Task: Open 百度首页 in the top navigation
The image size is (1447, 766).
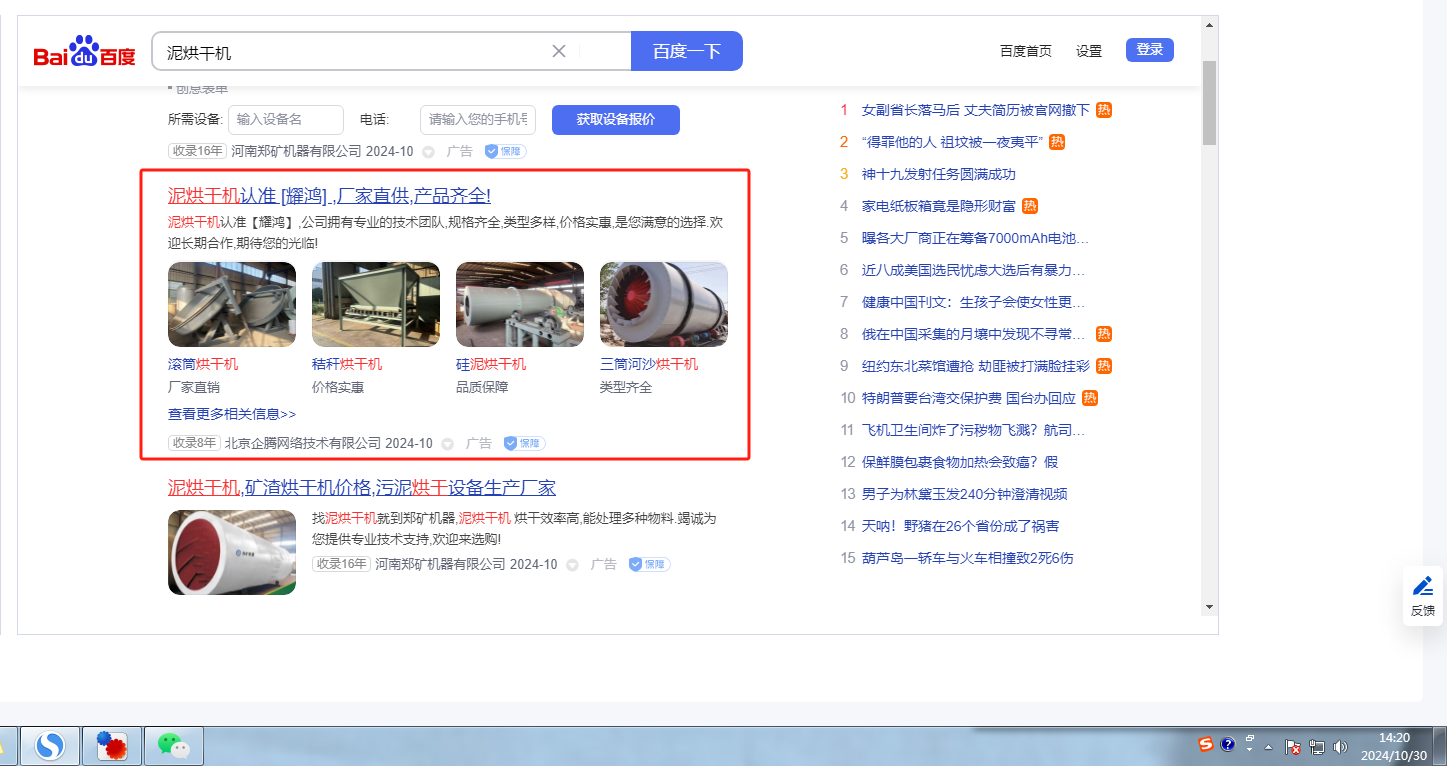Action: tap(1025, 51)
